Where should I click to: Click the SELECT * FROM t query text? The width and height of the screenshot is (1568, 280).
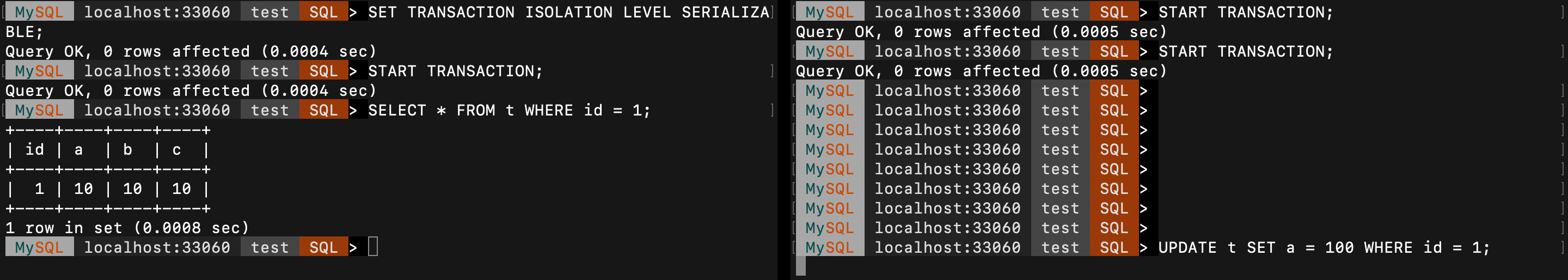[509, 110]
